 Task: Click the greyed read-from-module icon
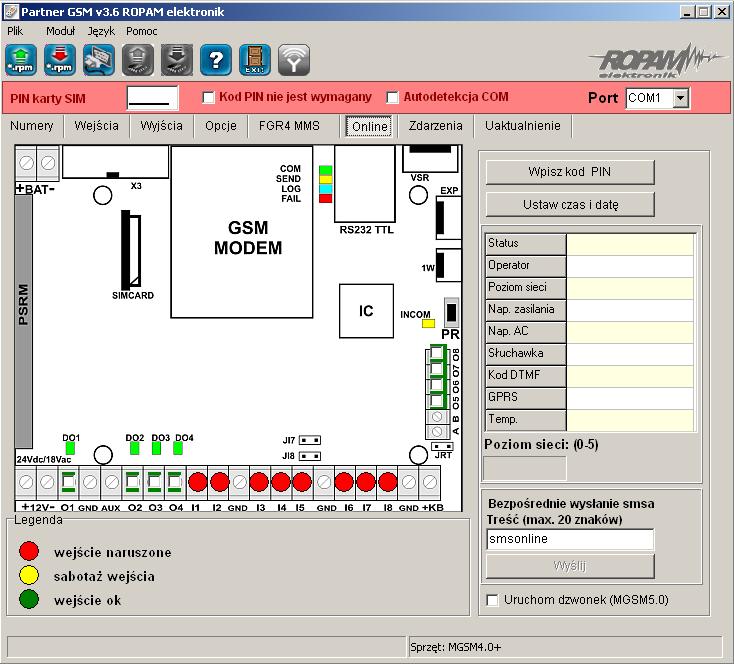[138, 60]
